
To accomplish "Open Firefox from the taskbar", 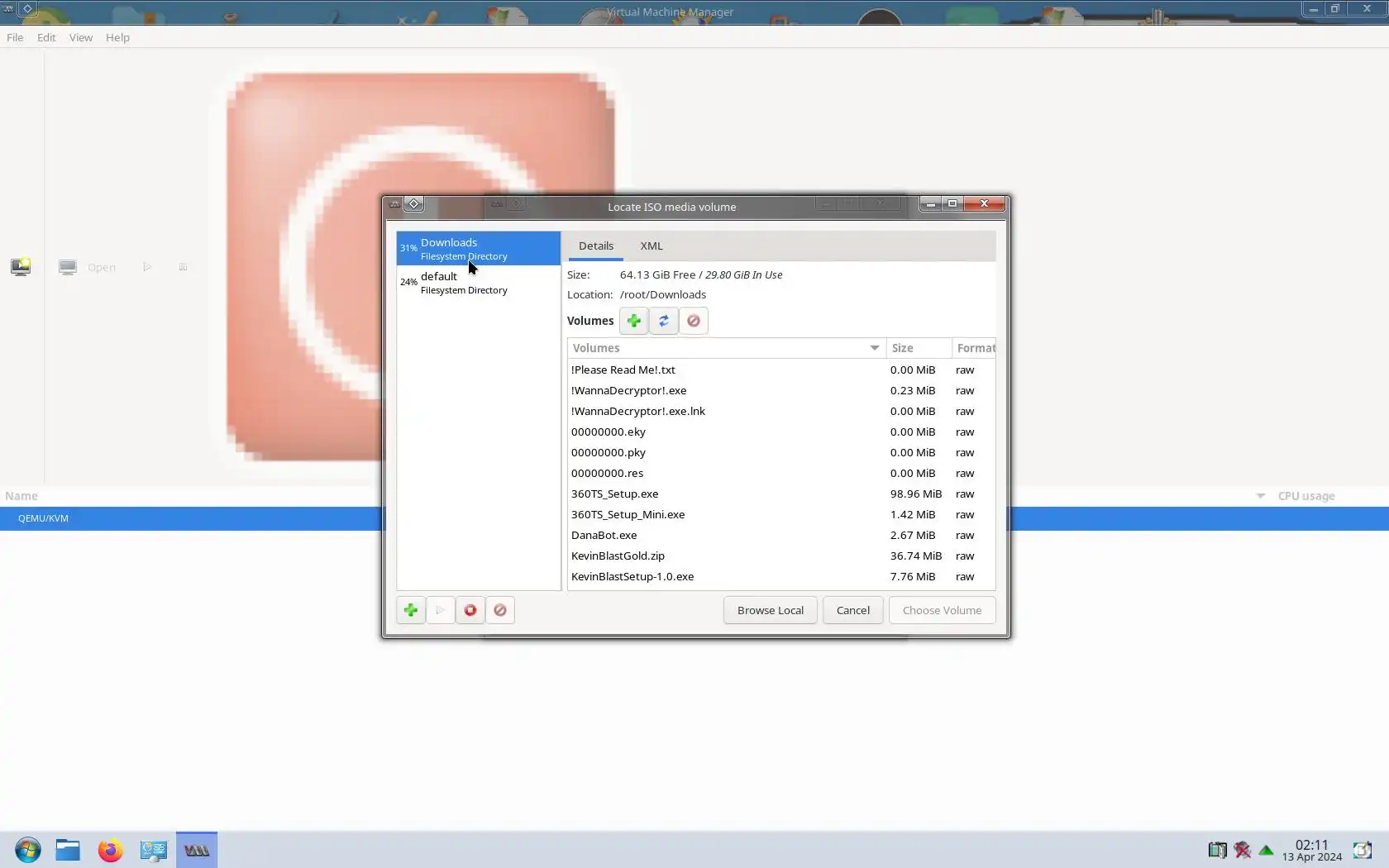I will click(x=110, y=850).
